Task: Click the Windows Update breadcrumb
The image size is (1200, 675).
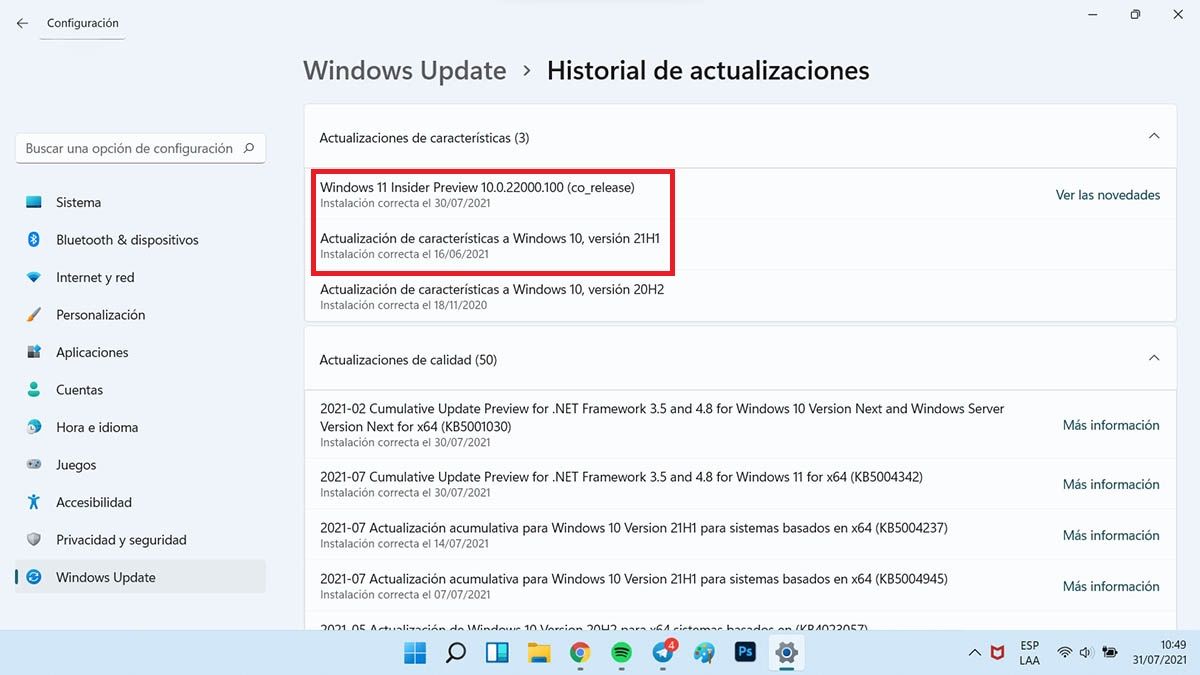Action: pyautogui.click(x=405, y=71)
